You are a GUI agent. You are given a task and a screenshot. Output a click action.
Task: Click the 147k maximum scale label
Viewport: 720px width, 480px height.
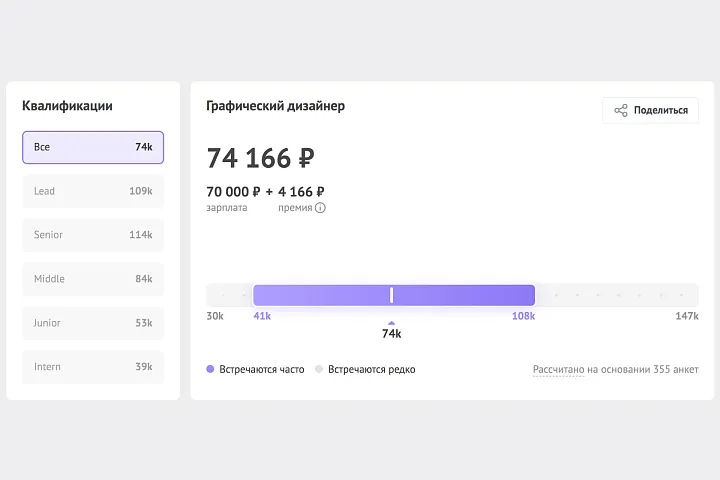pos(686,316)
